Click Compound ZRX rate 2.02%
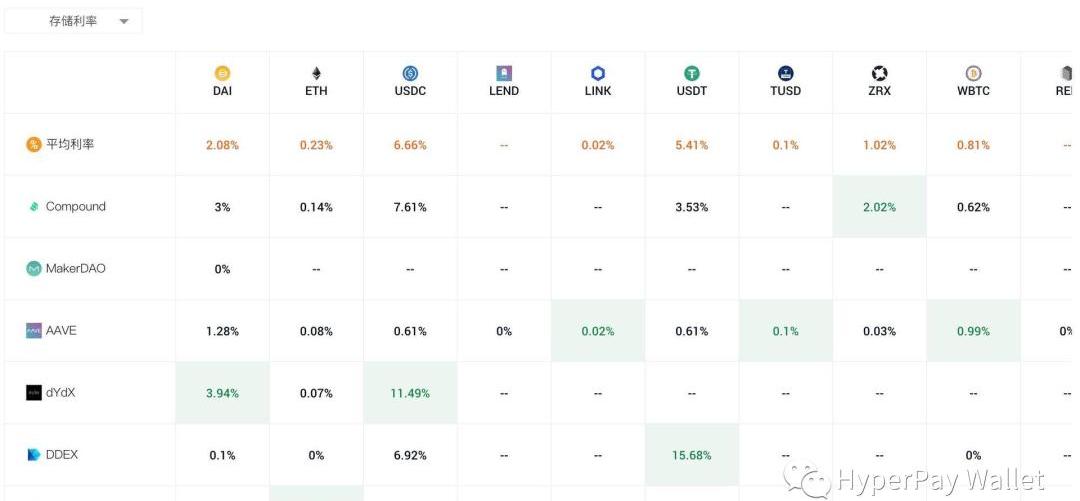Image resolution: width=1080 pixels, height=501 pixels. tap(879, 207)
